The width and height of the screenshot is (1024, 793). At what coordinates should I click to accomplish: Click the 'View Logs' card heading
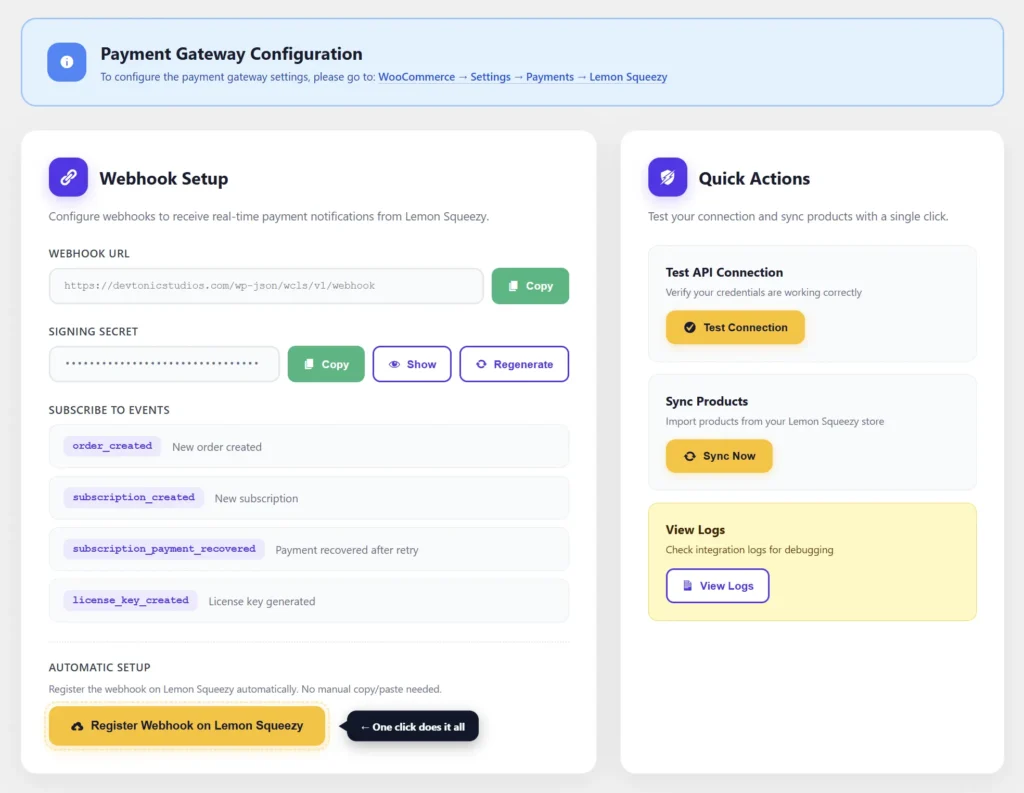695,530
